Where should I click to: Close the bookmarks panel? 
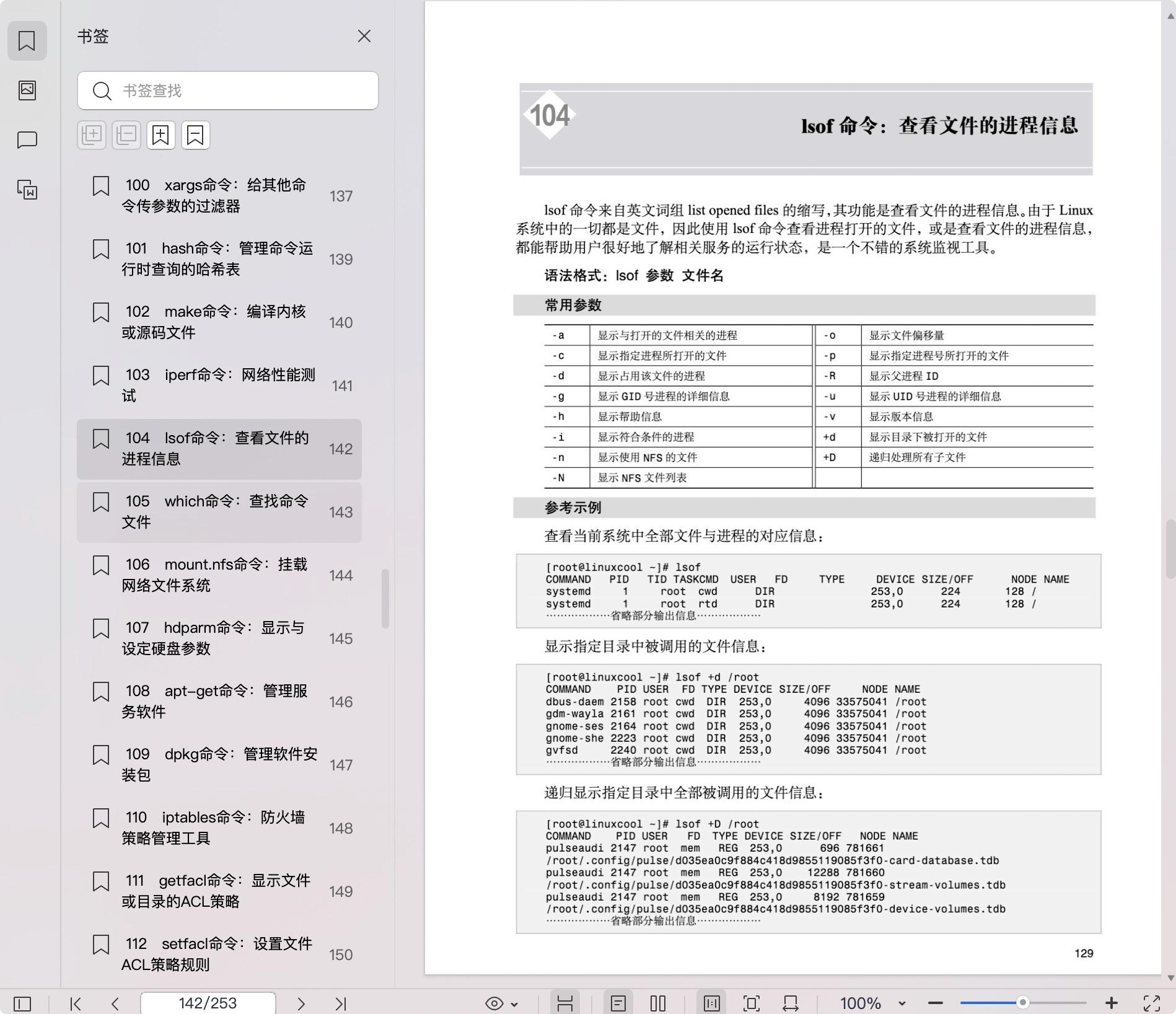[x=364, y=36]
